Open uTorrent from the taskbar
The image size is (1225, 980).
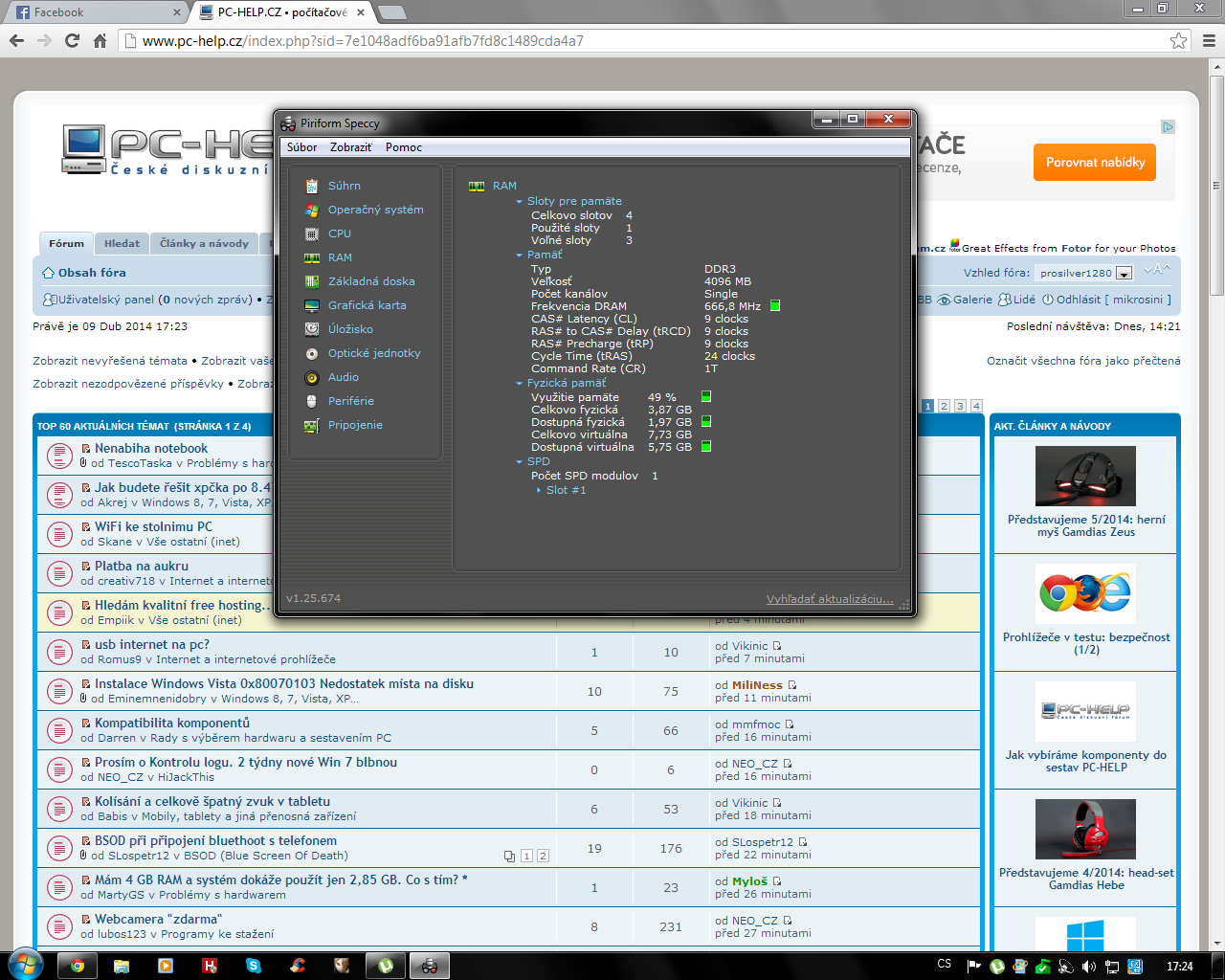click(386, 966)
